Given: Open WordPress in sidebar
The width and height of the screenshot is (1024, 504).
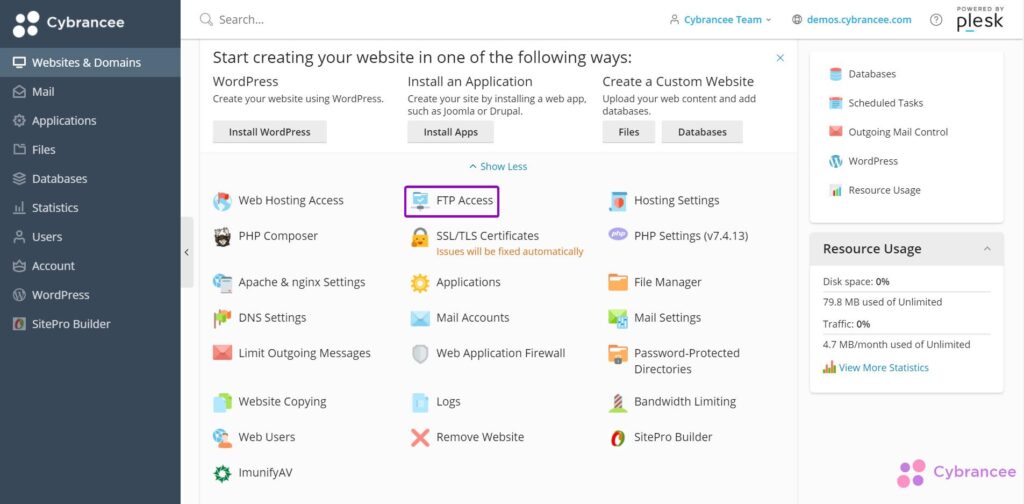Looking at the screenshot, I should [x=90, y=295].
